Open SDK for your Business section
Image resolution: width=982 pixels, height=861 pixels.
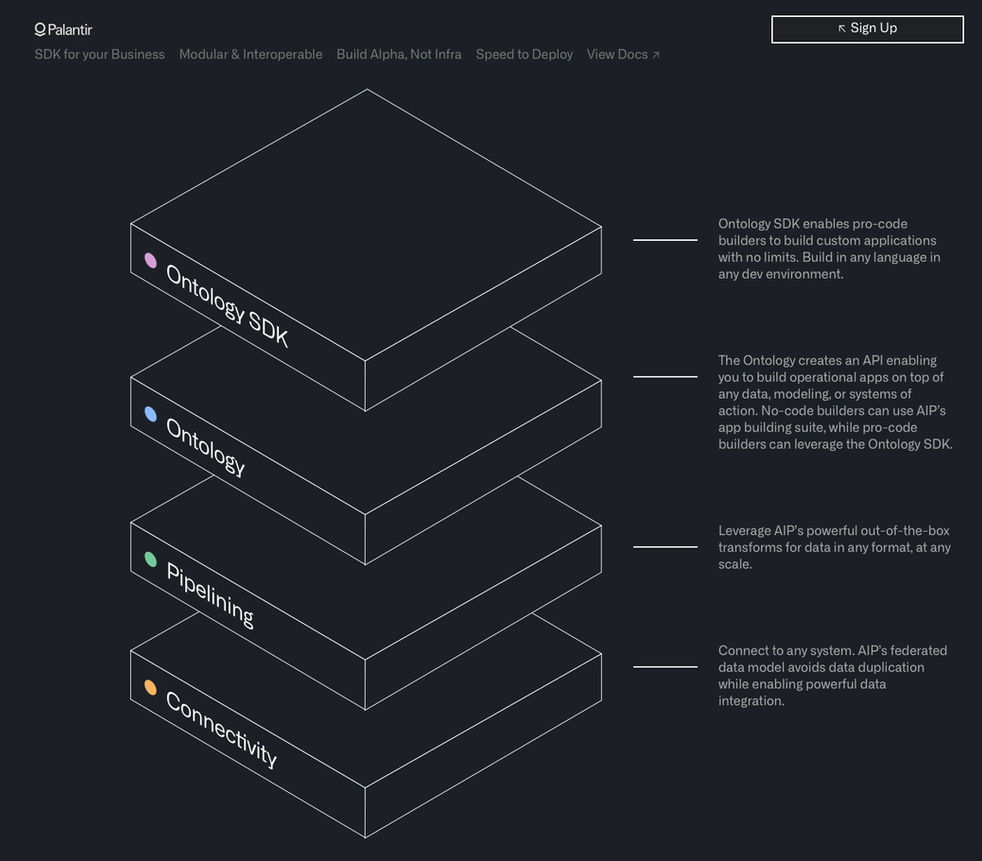coord(100,54)
